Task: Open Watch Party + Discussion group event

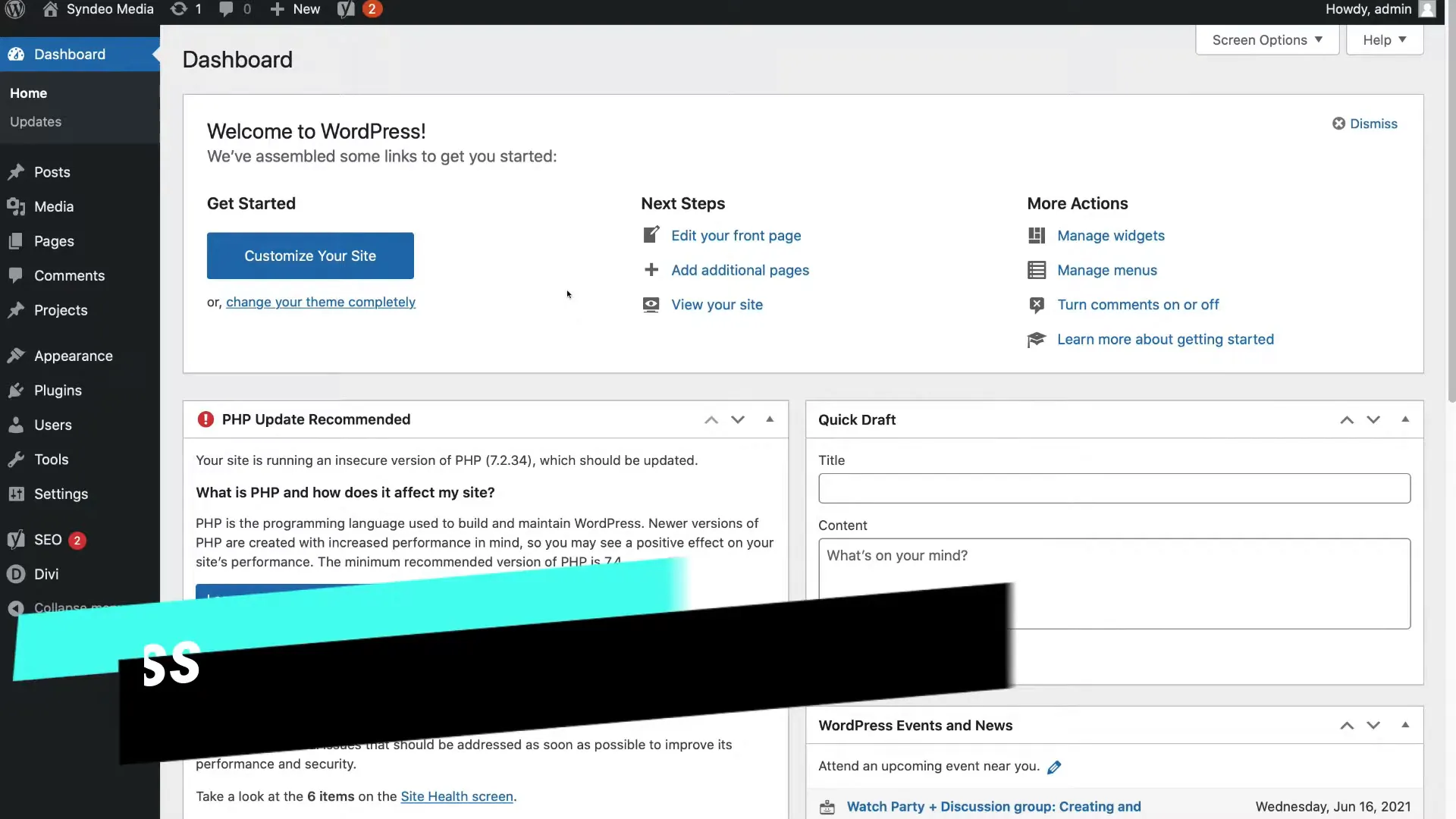Action: 993,807
